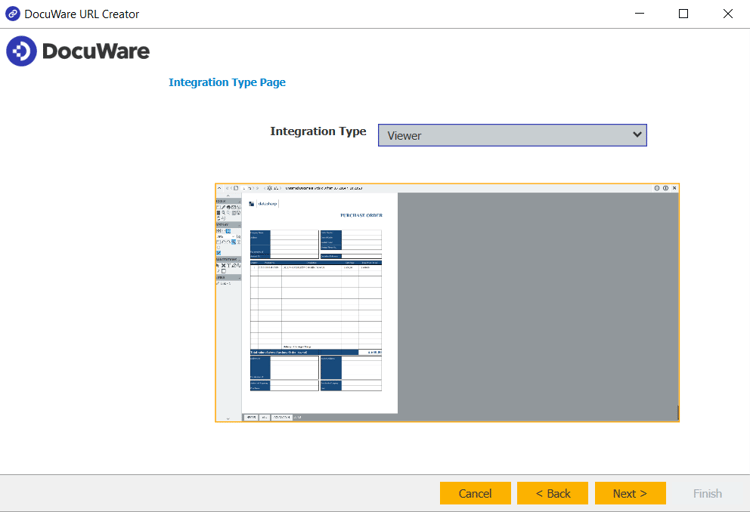Image resolution: width=750 pixels, height=512 pixels.
Task: Click the PURCHASE ORDER heading in preview
Action: pos(359,214)
